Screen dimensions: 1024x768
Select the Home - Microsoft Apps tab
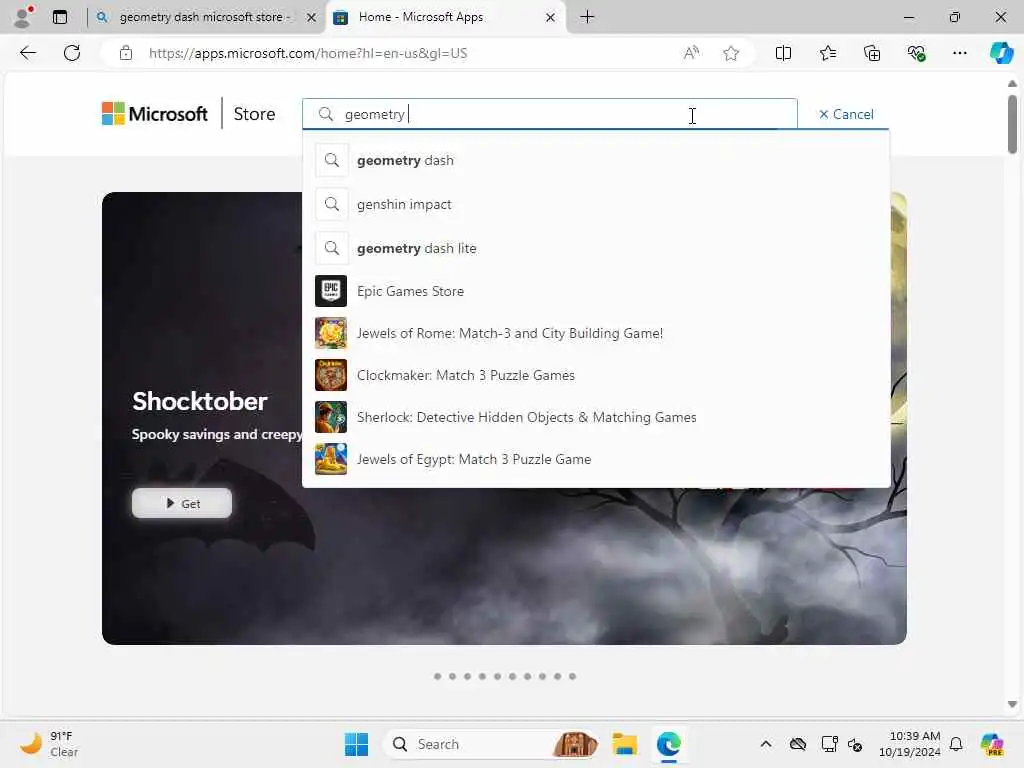pos(445,17)
